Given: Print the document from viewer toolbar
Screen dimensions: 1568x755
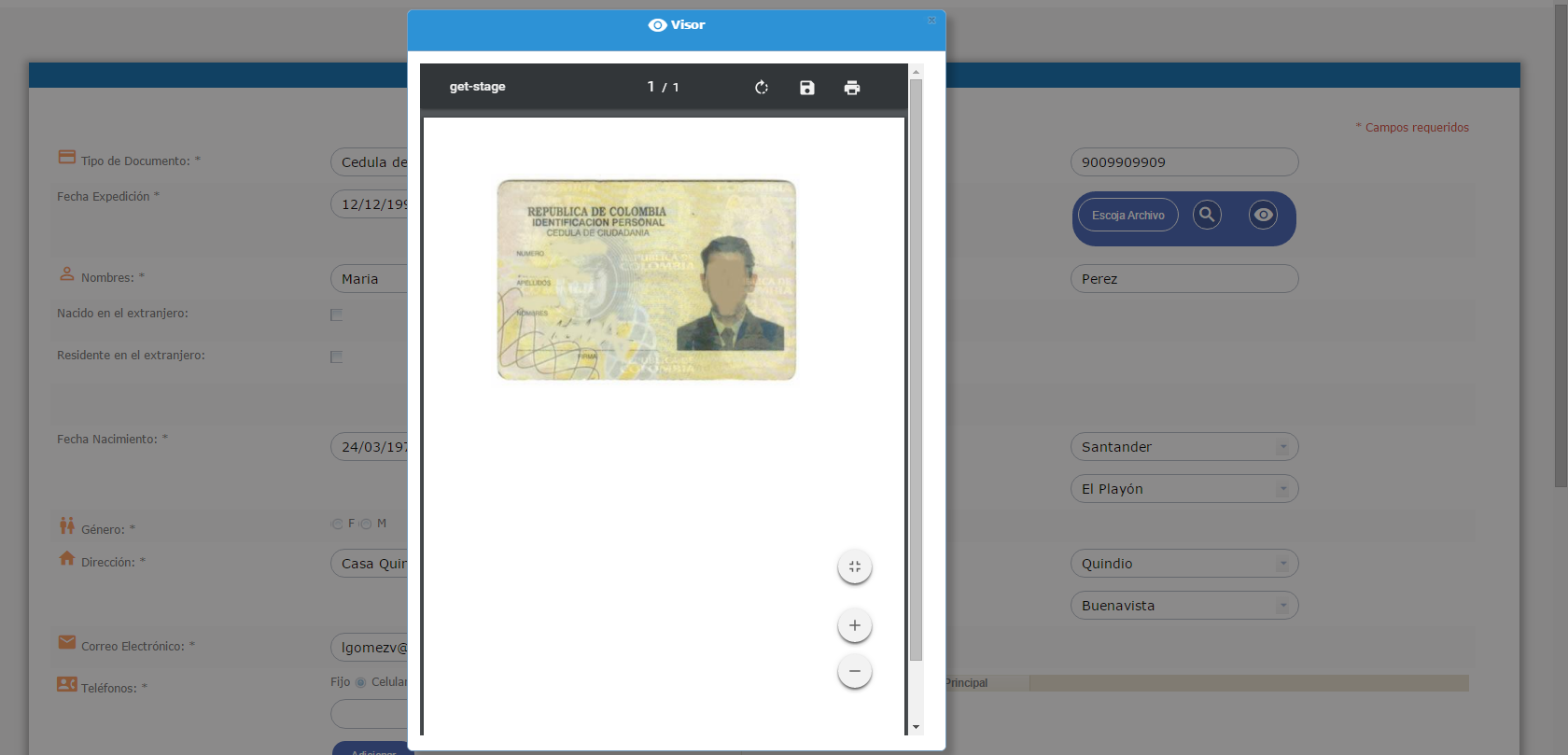Looking at the screenshot, I should pyautogui.click(x=852, y=88).
